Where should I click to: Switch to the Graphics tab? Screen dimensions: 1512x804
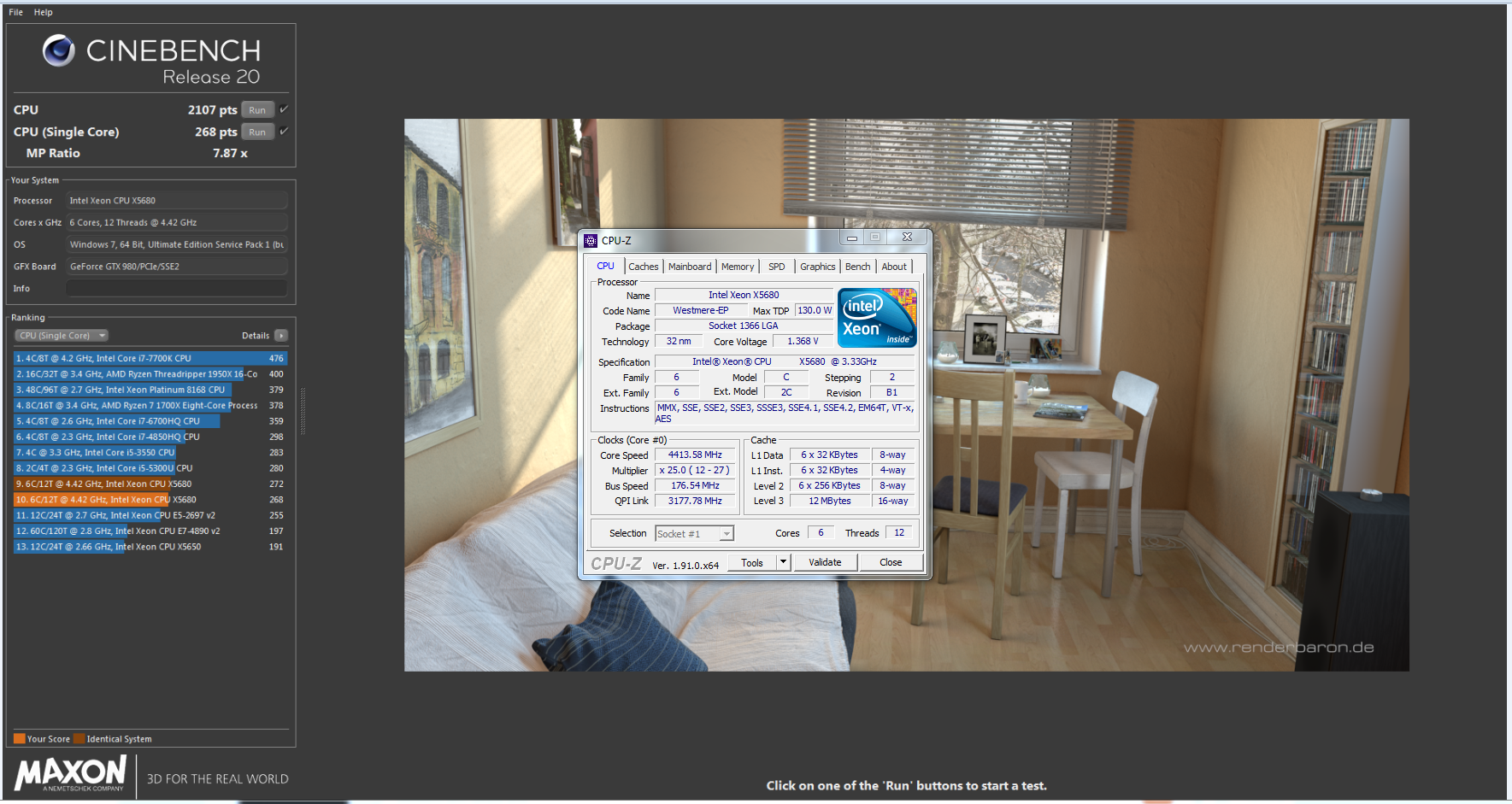click(x=817, y=267)
